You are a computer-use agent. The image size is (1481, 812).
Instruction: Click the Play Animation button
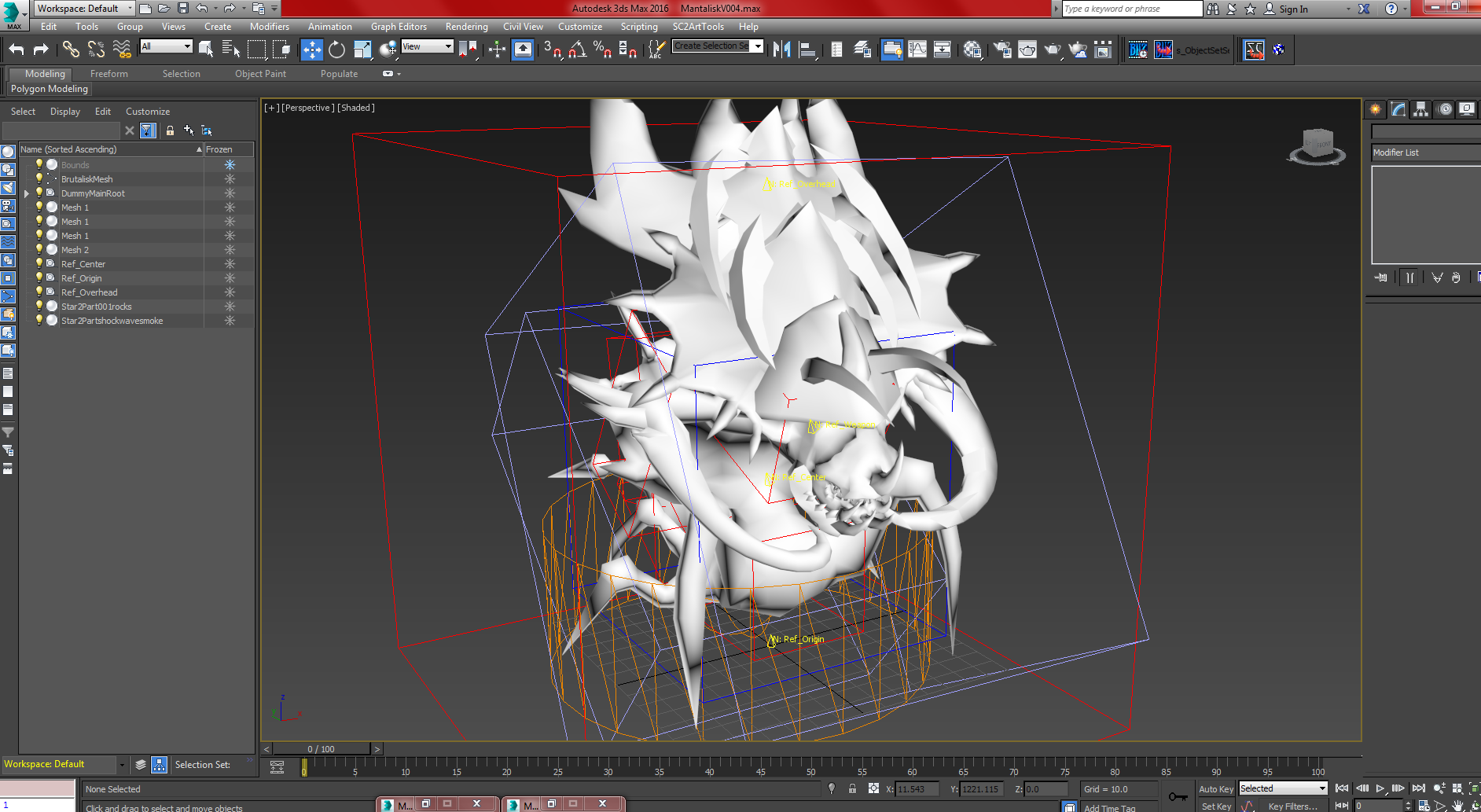pos(1380,788)
